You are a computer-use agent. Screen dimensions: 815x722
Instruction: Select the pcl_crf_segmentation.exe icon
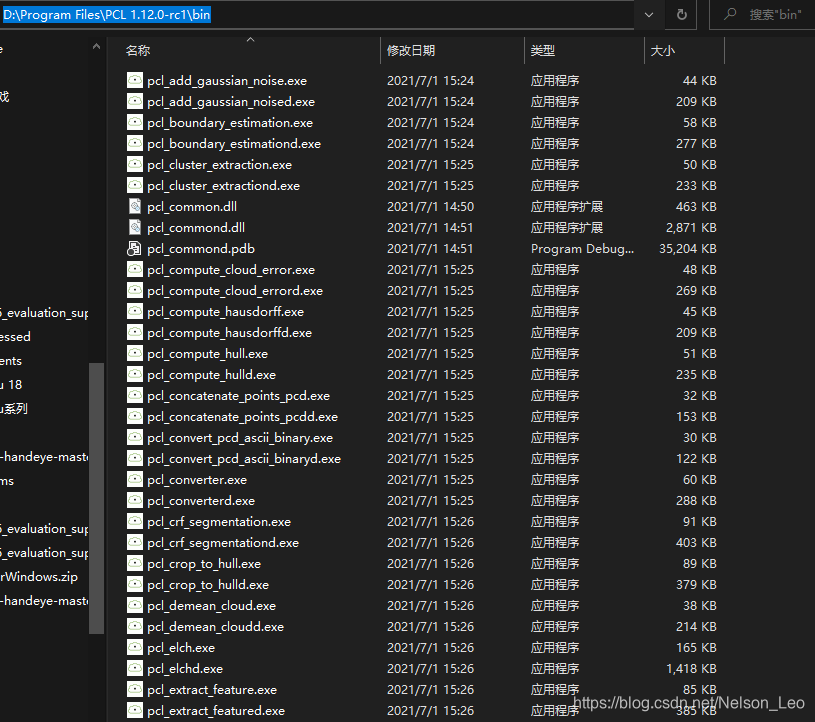click(135, 522)
